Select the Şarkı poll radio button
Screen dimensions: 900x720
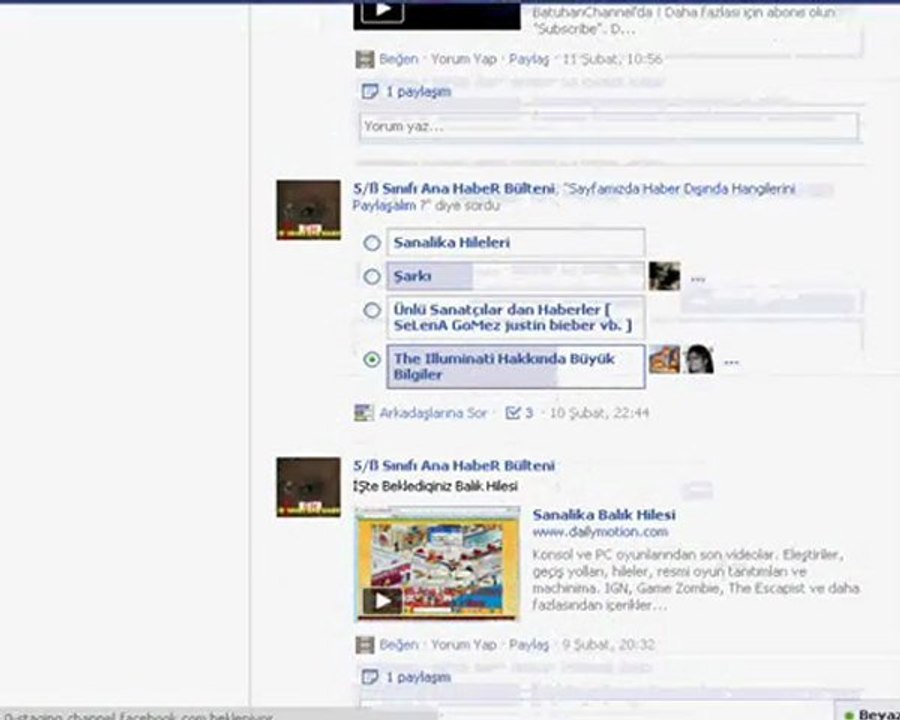click(372, 277)
